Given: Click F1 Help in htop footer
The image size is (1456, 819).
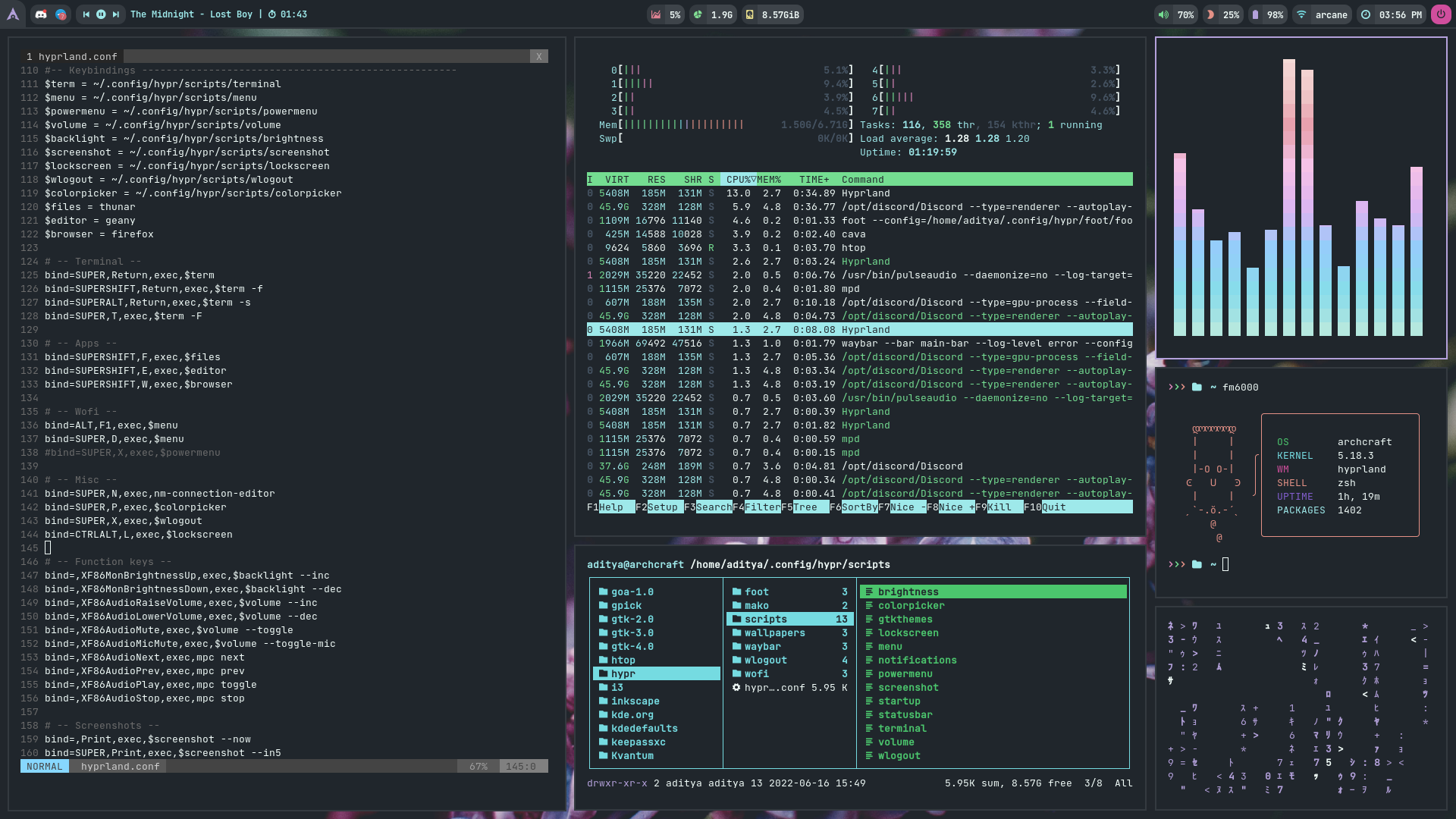Looking at the screenshot, I should (610, 507).
